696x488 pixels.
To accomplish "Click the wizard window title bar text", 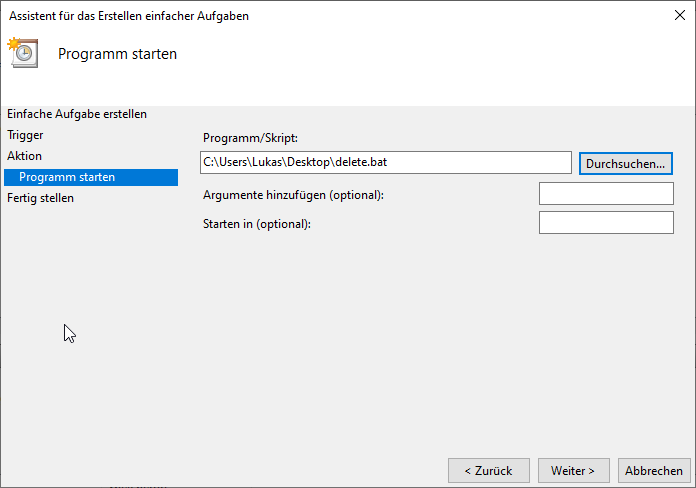I will click(129, 16).
